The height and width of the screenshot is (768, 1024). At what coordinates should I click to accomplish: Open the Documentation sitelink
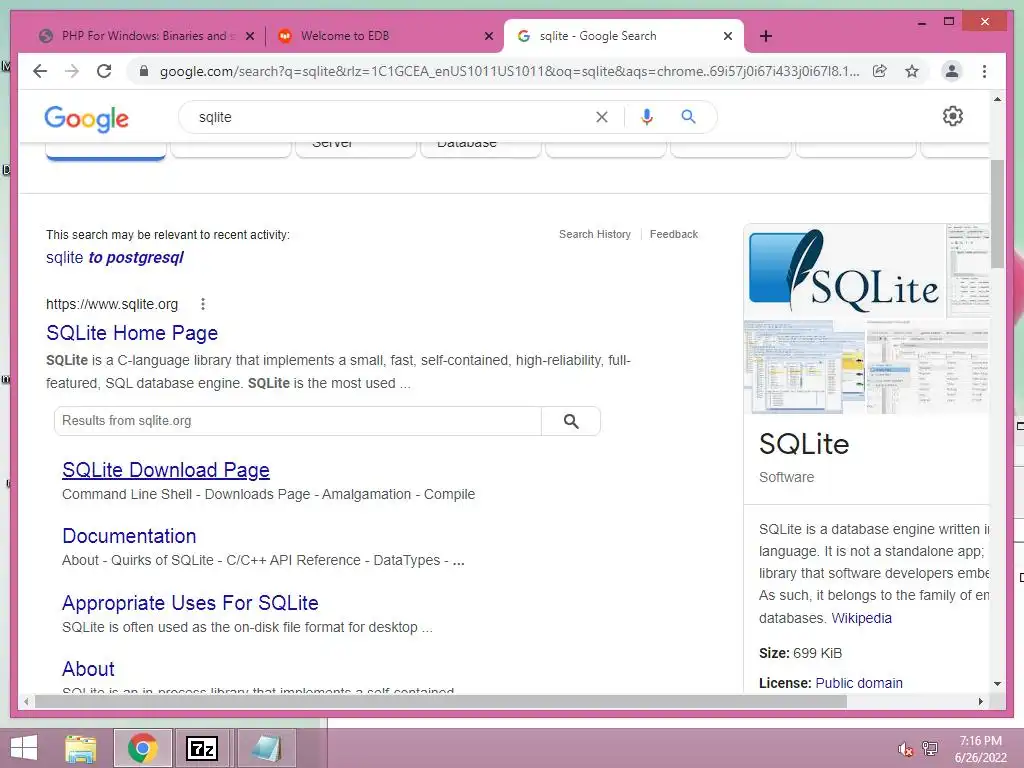(129, 536)
